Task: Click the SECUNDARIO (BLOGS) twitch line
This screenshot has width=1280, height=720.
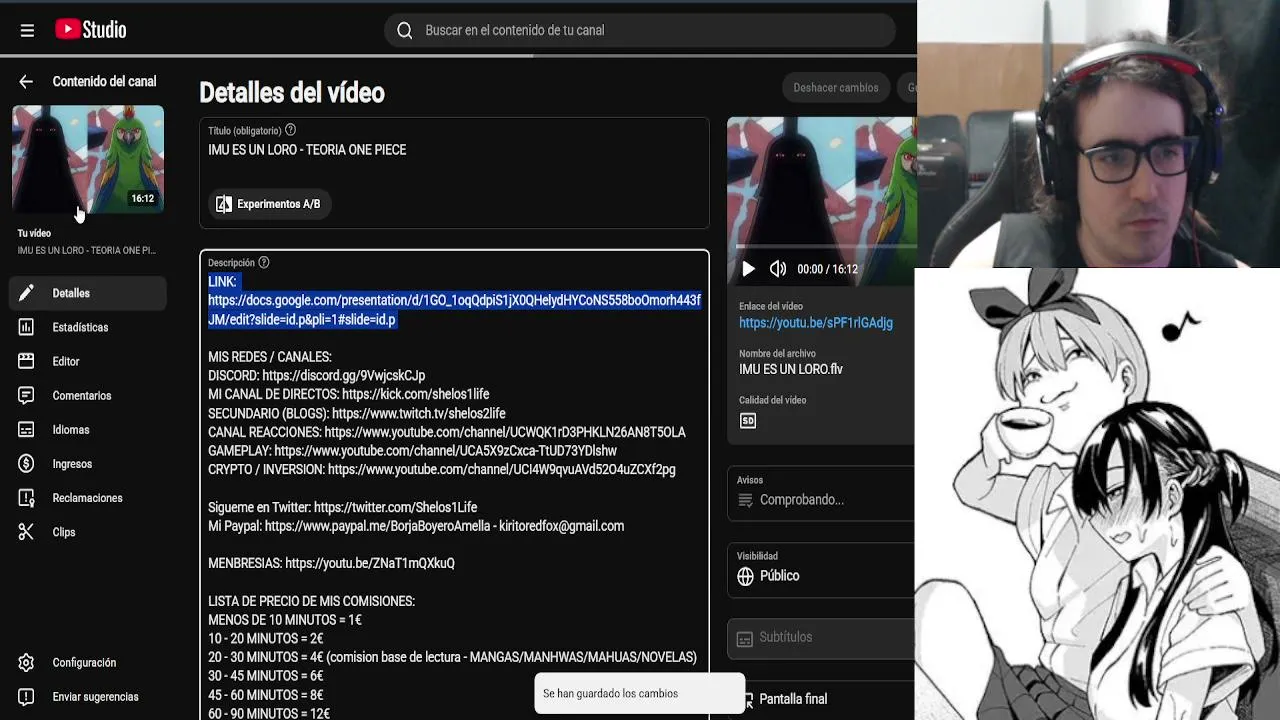Action: [x=357, y=413]
